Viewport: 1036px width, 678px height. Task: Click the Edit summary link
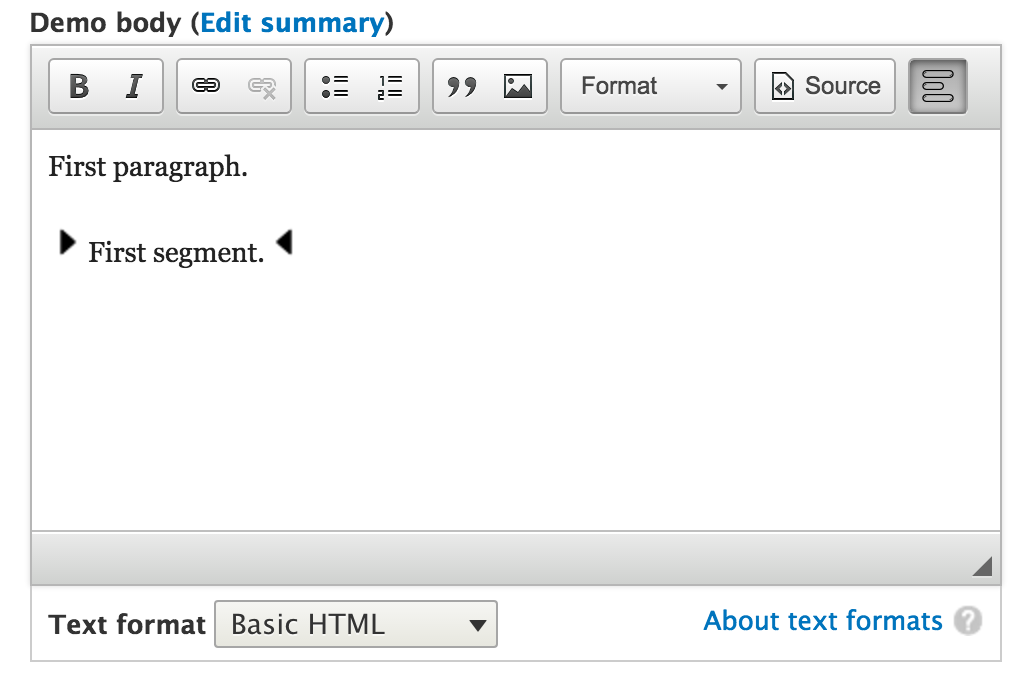(292, 23)
